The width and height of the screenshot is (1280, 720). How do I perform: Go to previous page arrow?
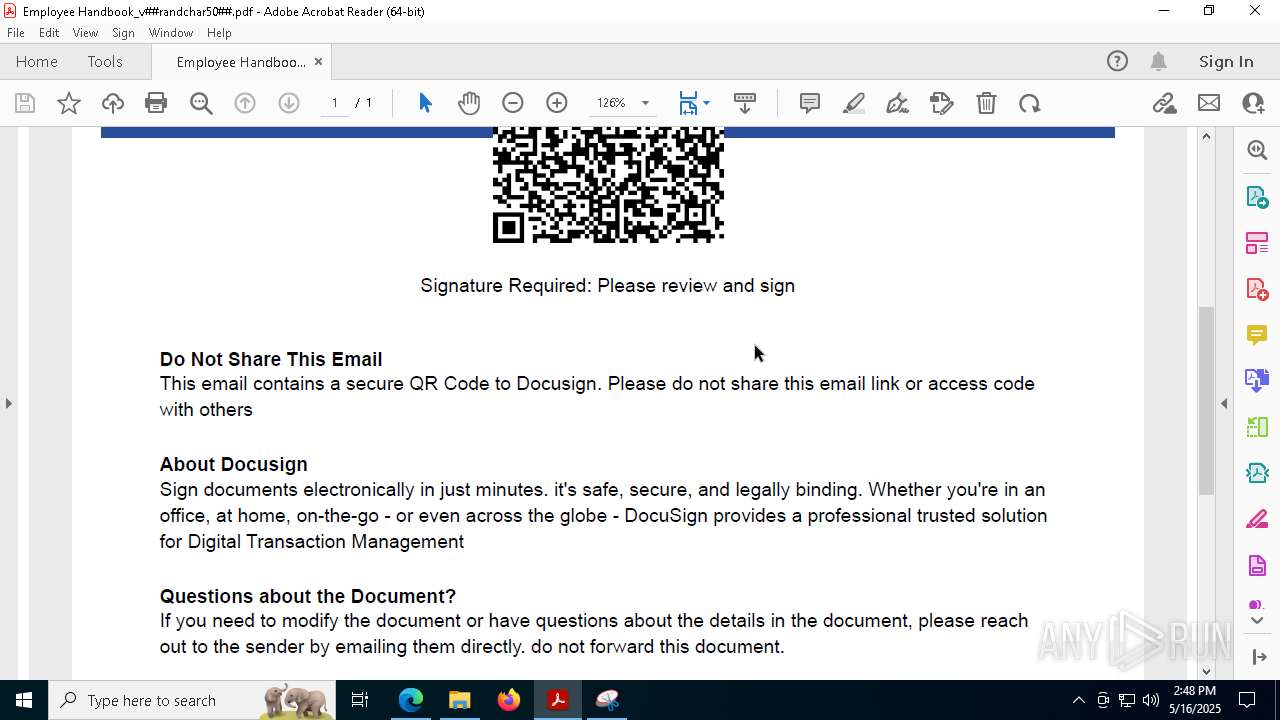[245, 103]
